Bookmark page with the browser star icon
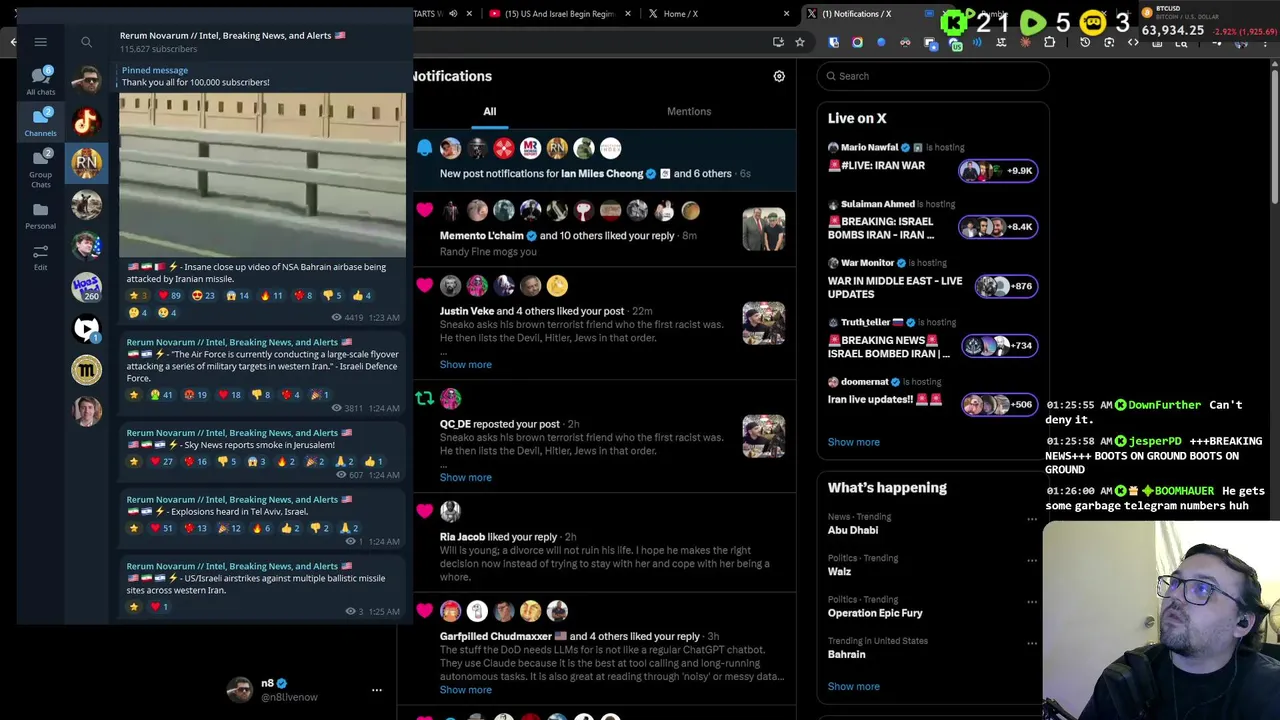This screenshot has width=1280, height=720. click(799, 42)
